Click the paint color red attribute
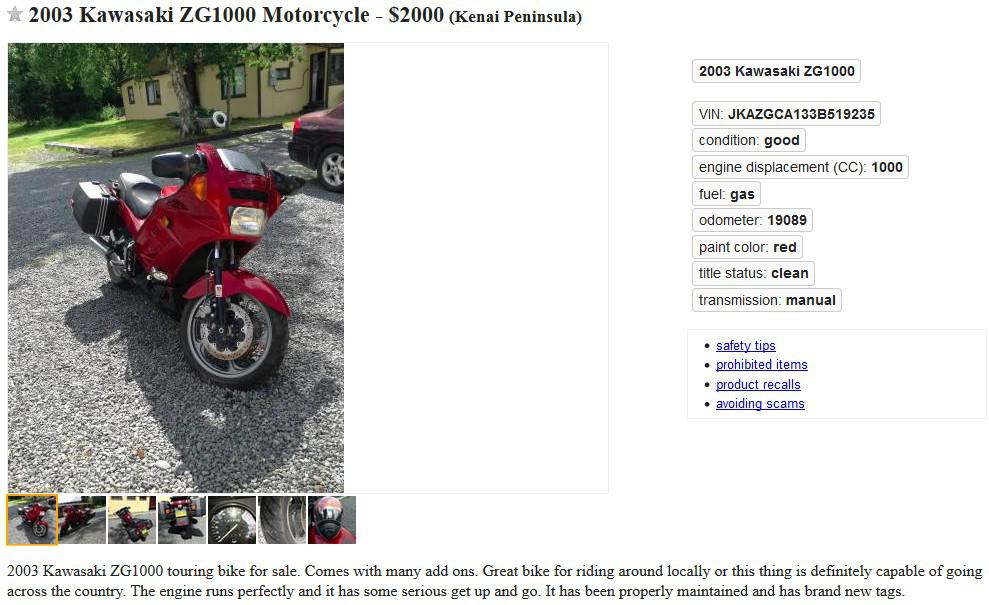Screen dimensions: 989x605 [x=747, y=247]
